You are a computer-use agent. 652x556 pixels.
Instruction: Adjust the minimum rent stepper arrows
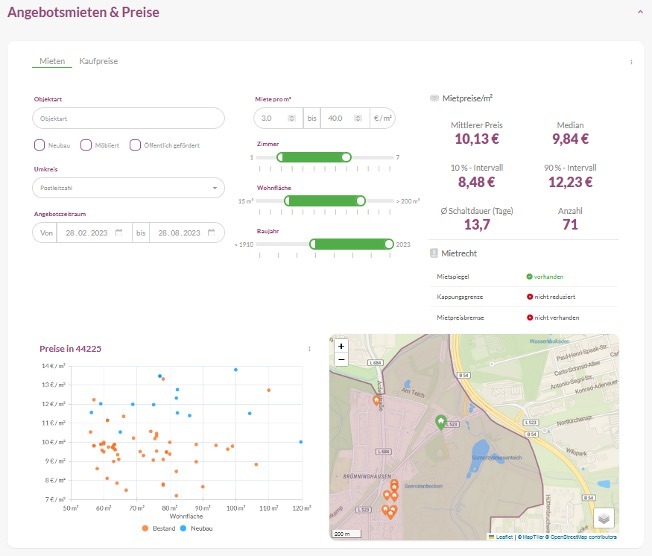coord(292,119)
